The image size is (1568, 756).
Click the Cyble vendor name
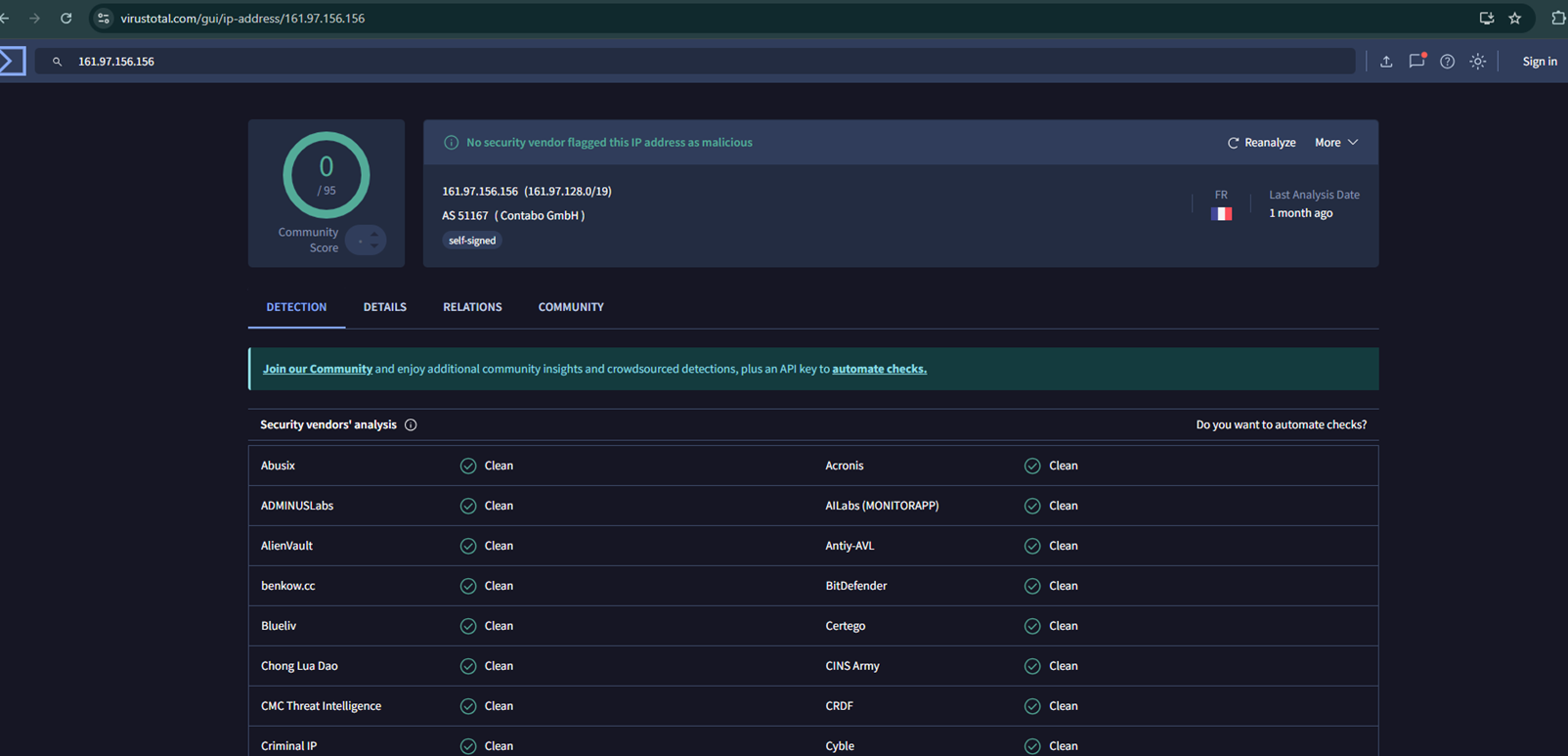click(x=840, y=746)
